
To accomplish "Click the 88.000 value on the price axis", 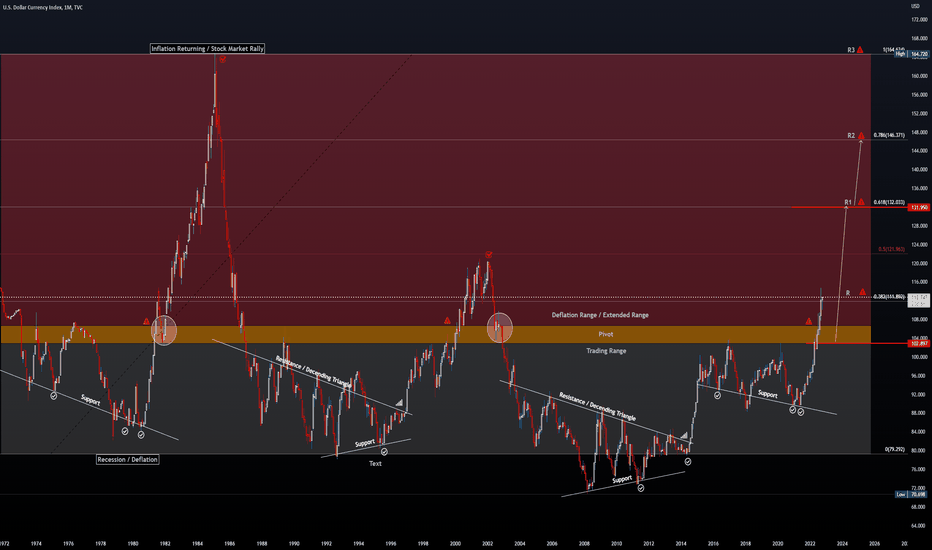I will [x=920, y=413].
